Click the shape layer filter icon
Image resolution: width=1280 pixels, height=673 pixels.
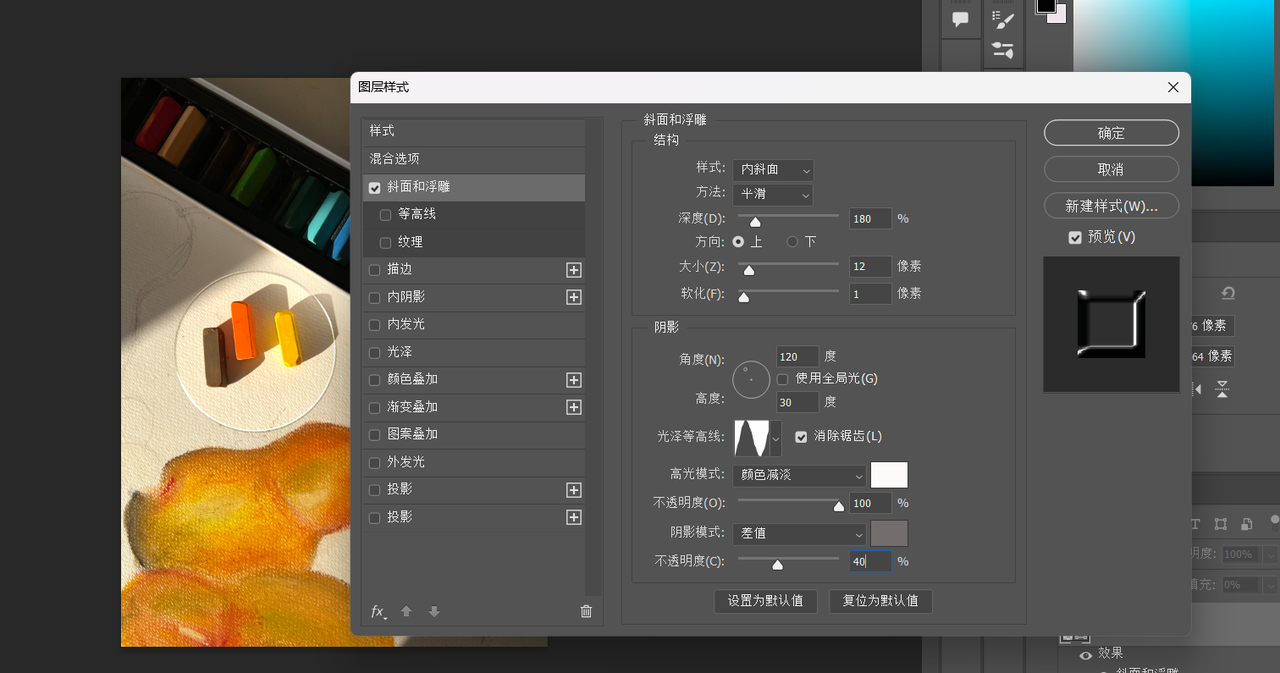(1221, 524)
